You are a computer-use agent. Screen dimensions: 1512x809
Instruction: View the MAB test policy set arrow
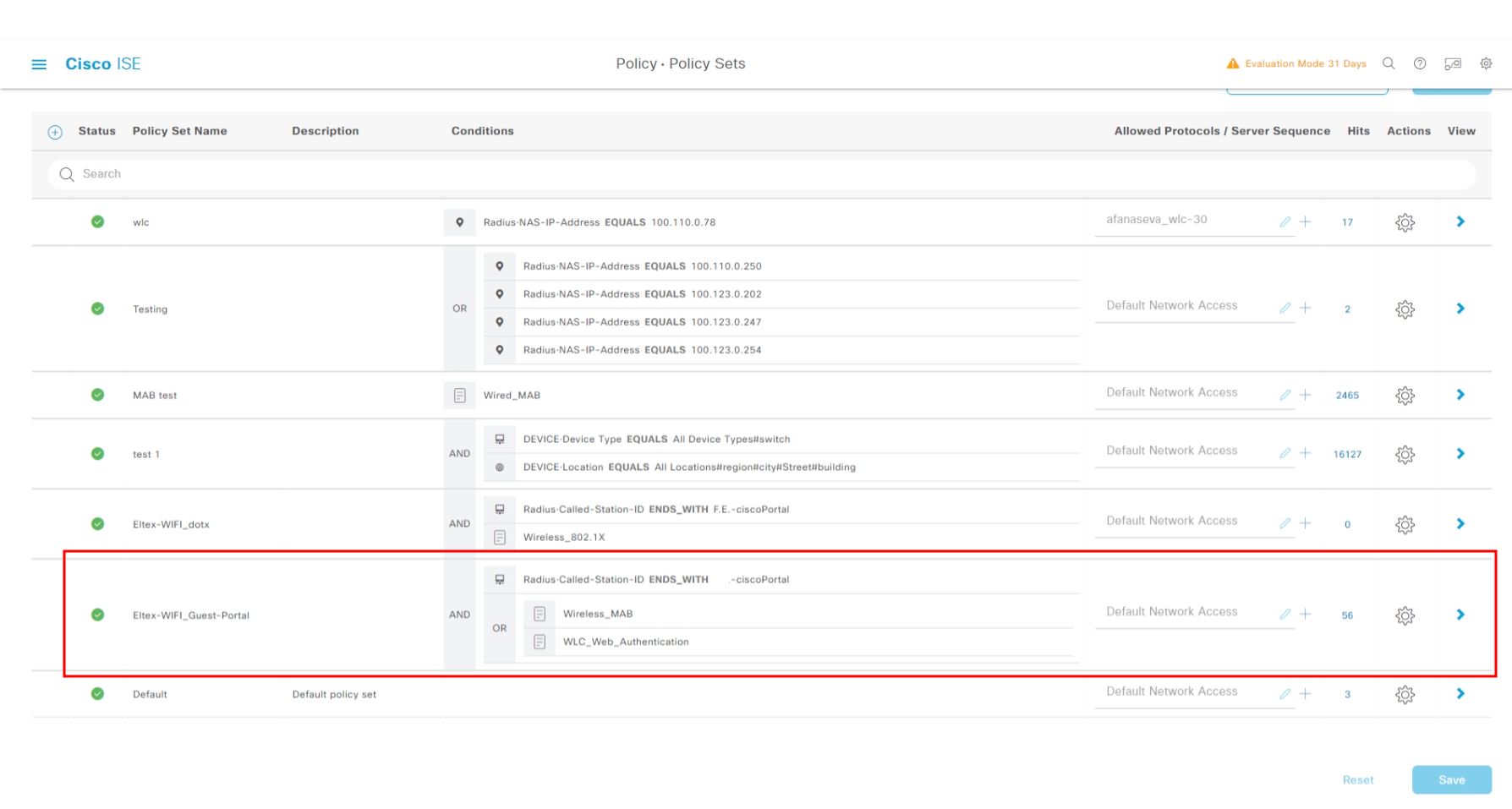(x=1460, y=395)
